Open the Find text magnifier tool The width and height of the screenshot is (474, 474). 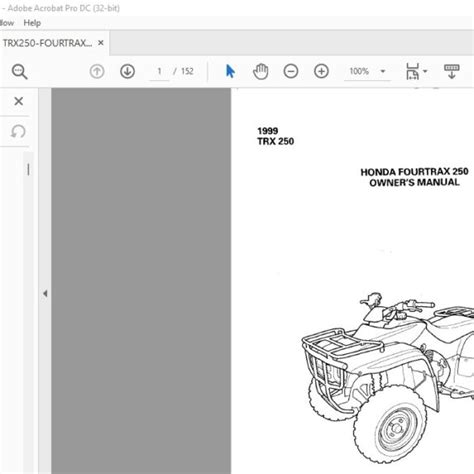pyautogui.click(x=19, y=71)
